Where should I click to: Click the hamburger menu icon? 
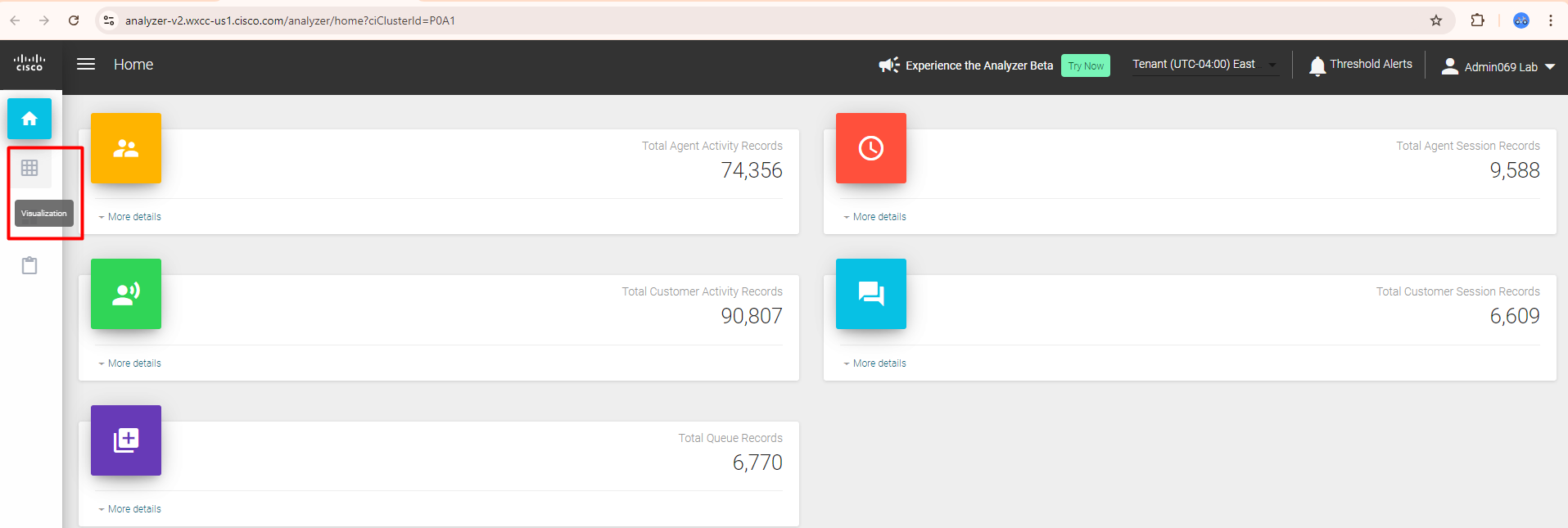click(x=86, y=64)
